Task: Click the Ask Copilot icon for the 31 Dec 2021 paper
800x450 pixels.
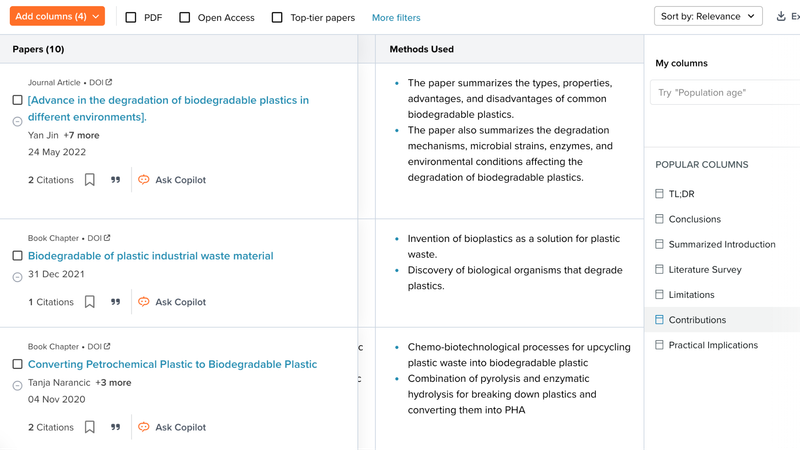Action: (144, 302)
